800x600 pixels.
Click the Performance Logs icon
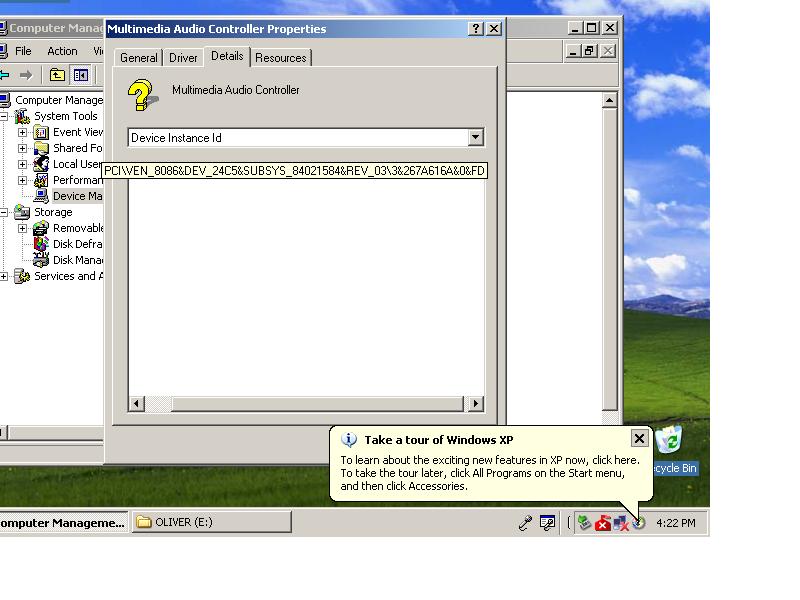(x=41, y=180)
